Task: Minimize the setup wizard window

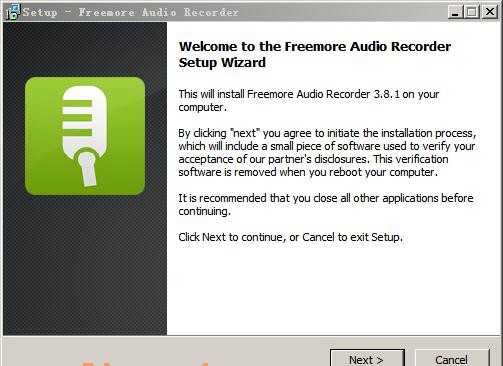Action: pyautogui.click(x=455, y=13)
